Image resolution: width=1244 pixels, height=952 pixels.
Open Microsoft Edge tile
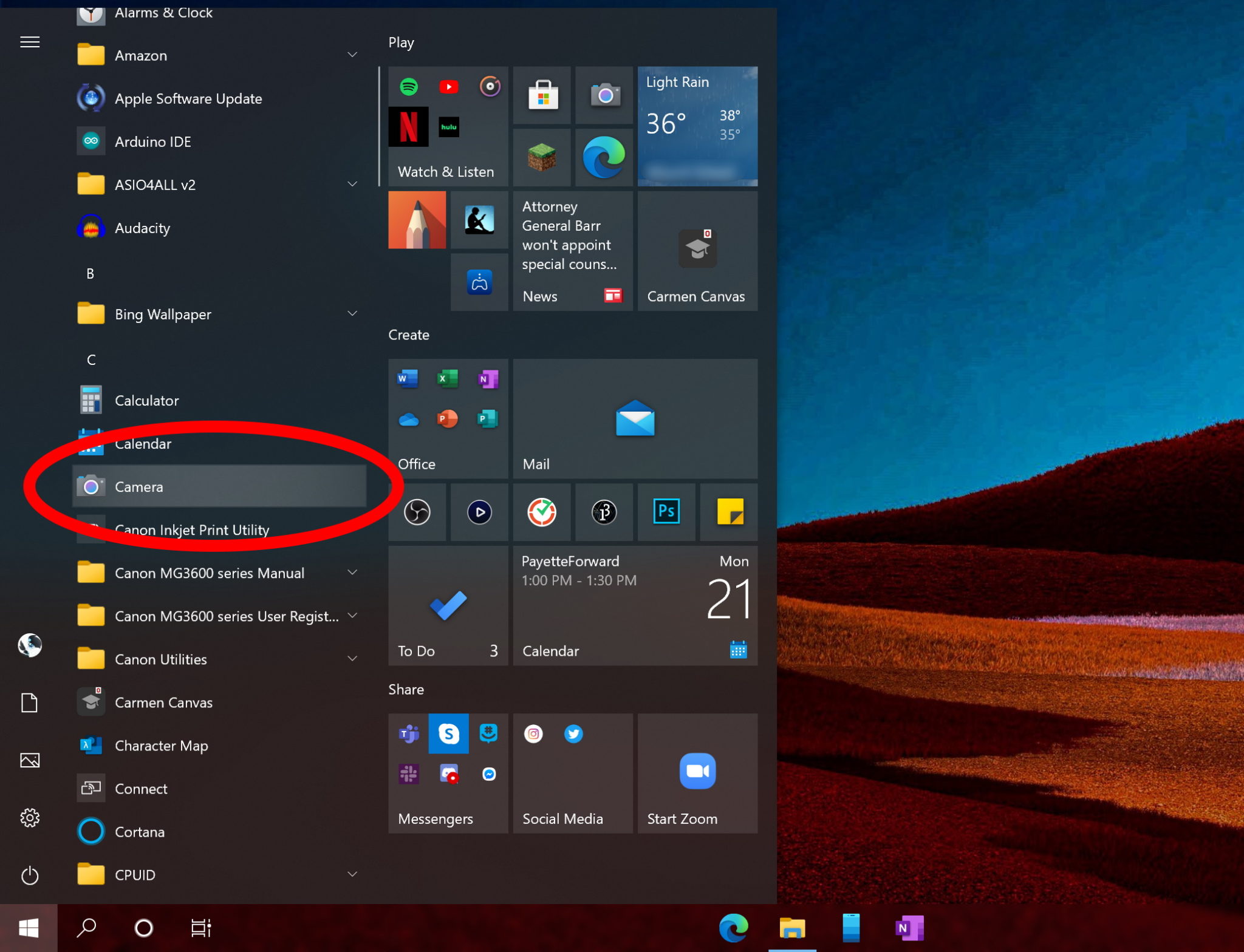(603, 157)
